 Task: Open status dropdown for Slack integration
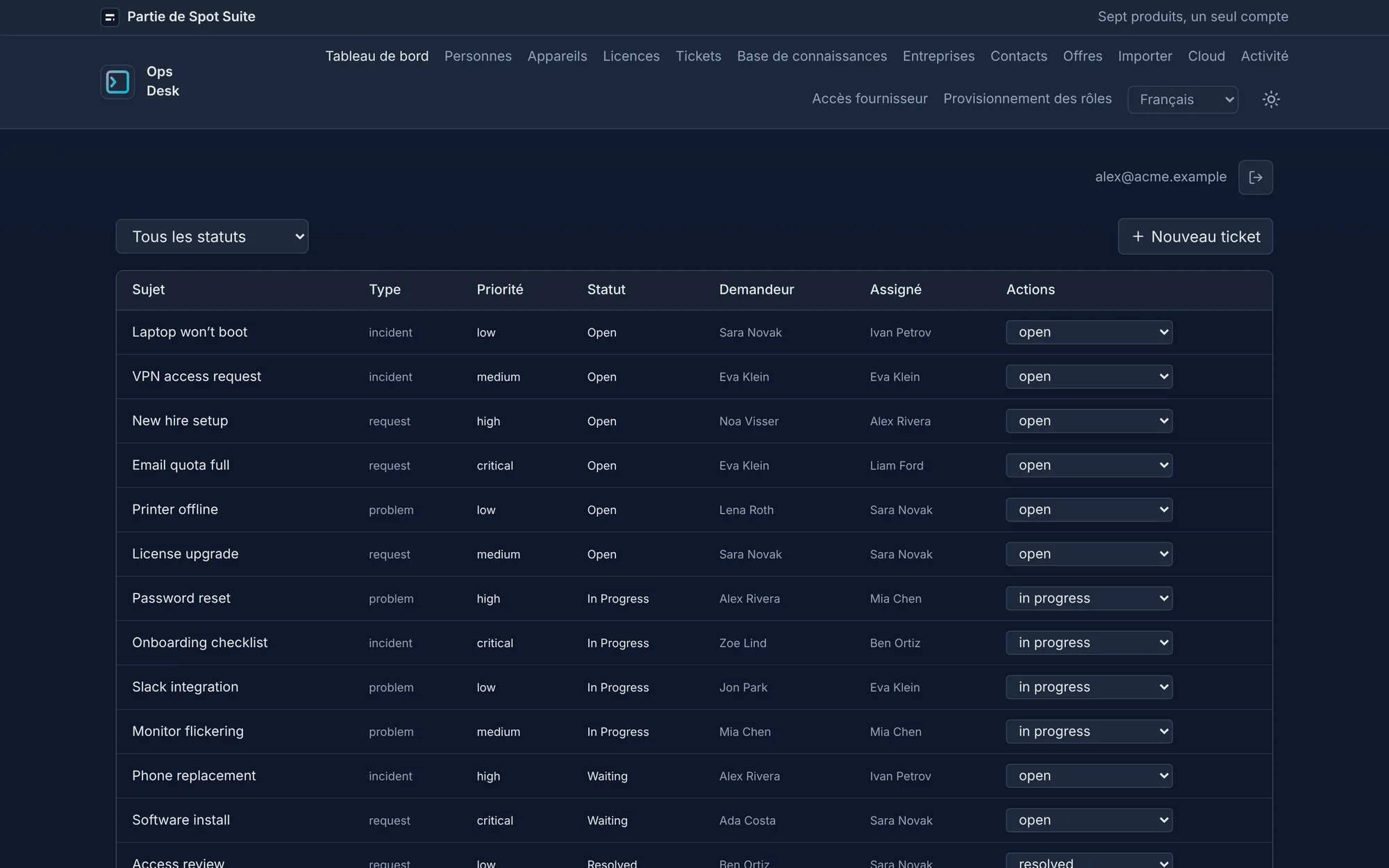(x=1089, y=687)
